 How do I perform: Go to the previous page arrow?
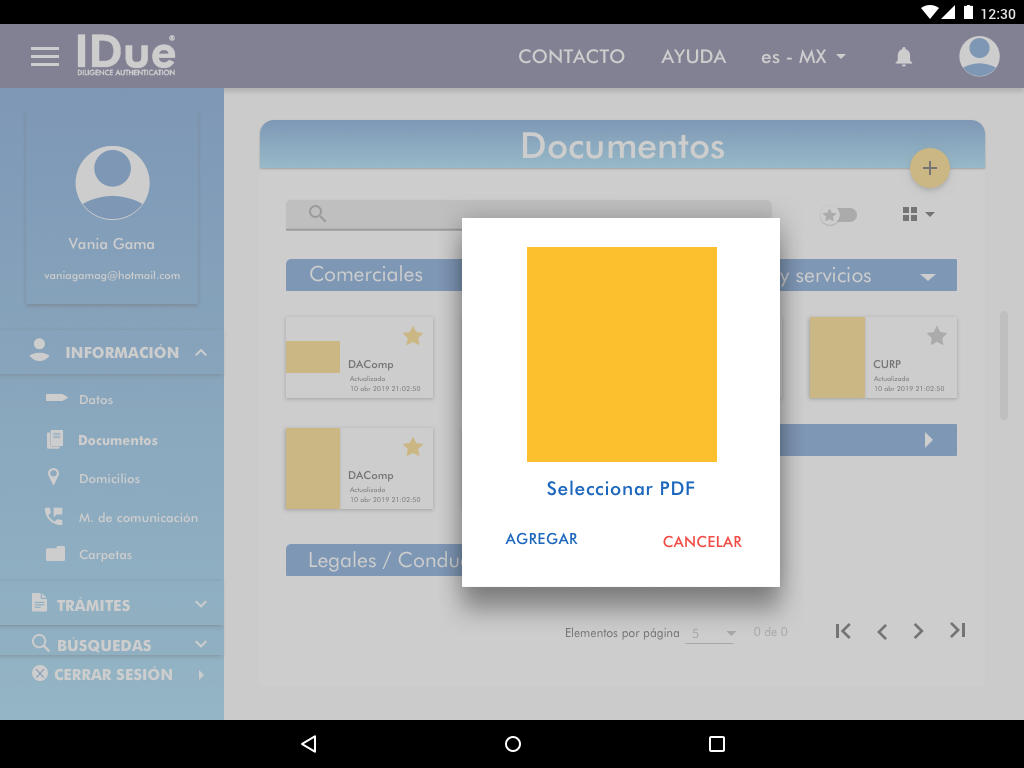882,631
